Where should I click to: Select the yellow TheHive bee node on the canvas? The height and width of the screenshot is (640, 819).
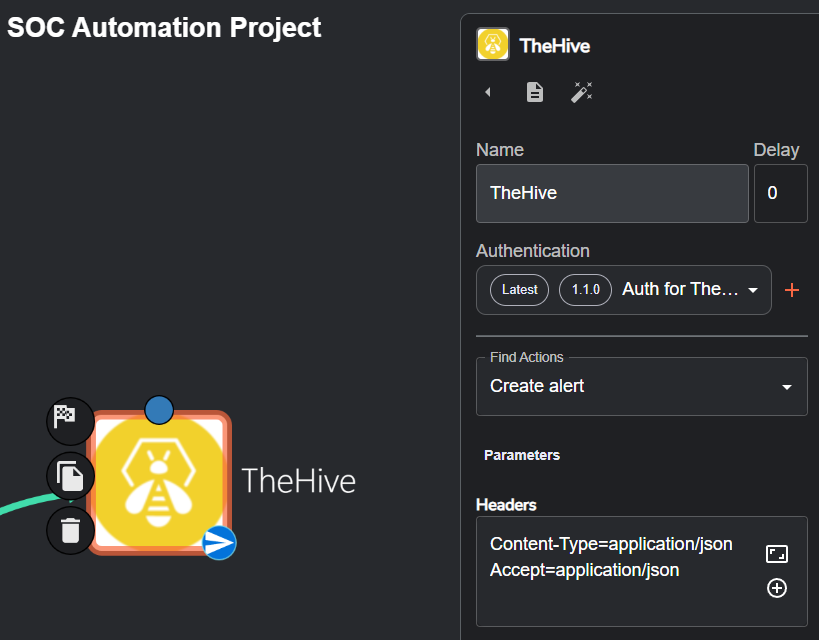[159, 482]
